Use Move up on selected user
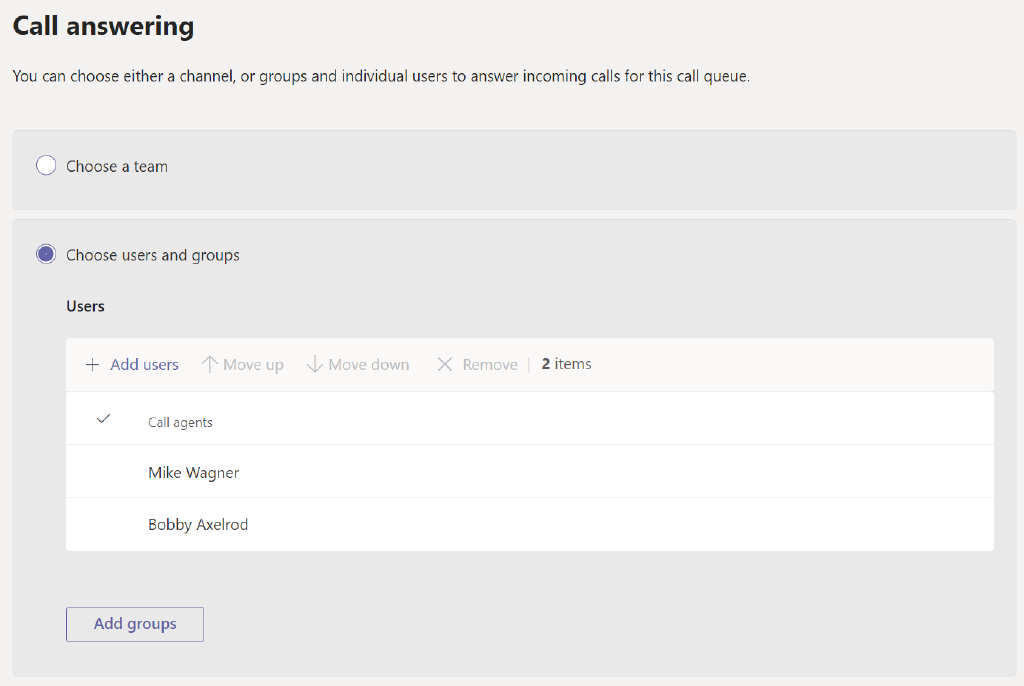Viewport: 1024px width, 686px height. pyautogui.click(x=241, y=364)
